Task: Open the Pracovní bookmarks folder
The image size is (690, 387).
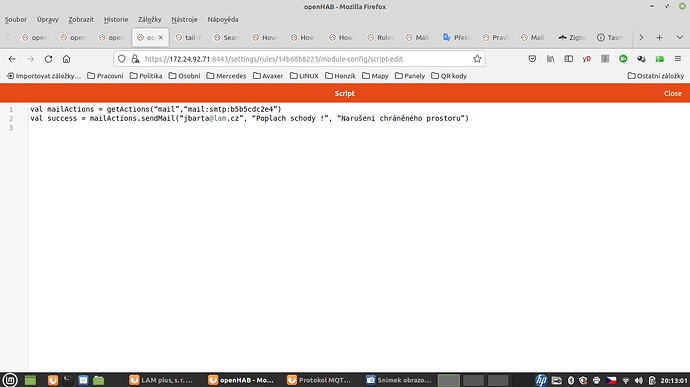Action: [105, 76]
